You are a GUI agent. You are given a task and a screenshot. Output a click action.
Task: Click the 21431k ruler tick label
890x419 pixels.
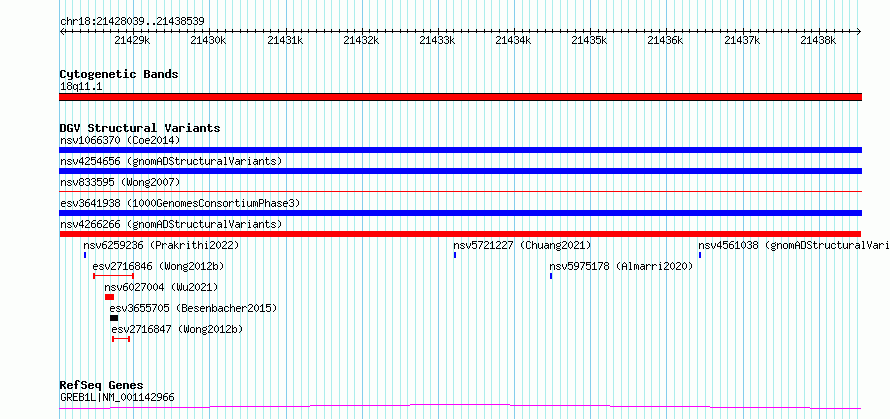(285, 40)
